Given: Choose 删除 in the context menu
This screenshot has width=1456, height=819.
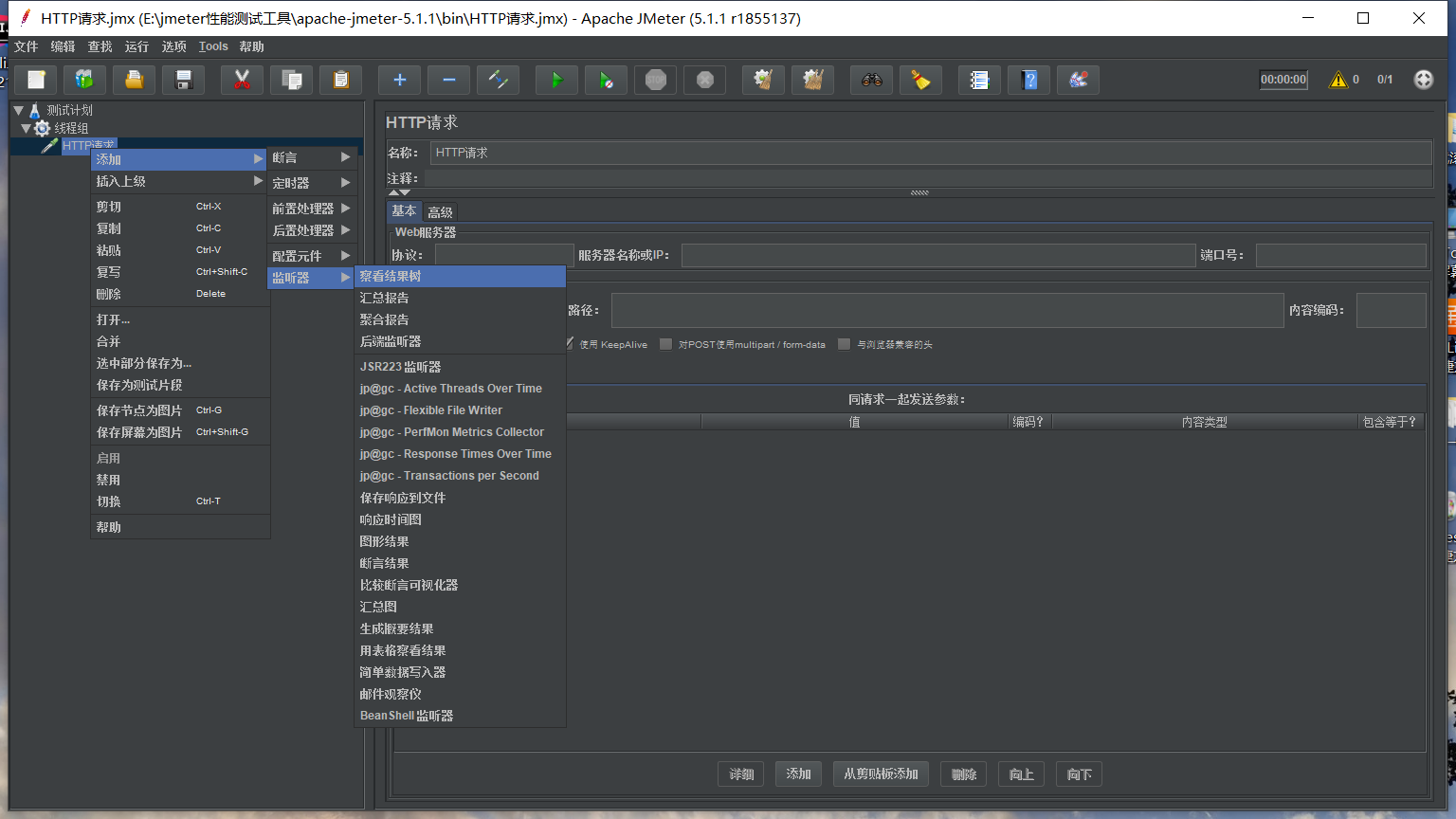Looking at the screenshot, I should pyautogui.click(x=180, y=294).
